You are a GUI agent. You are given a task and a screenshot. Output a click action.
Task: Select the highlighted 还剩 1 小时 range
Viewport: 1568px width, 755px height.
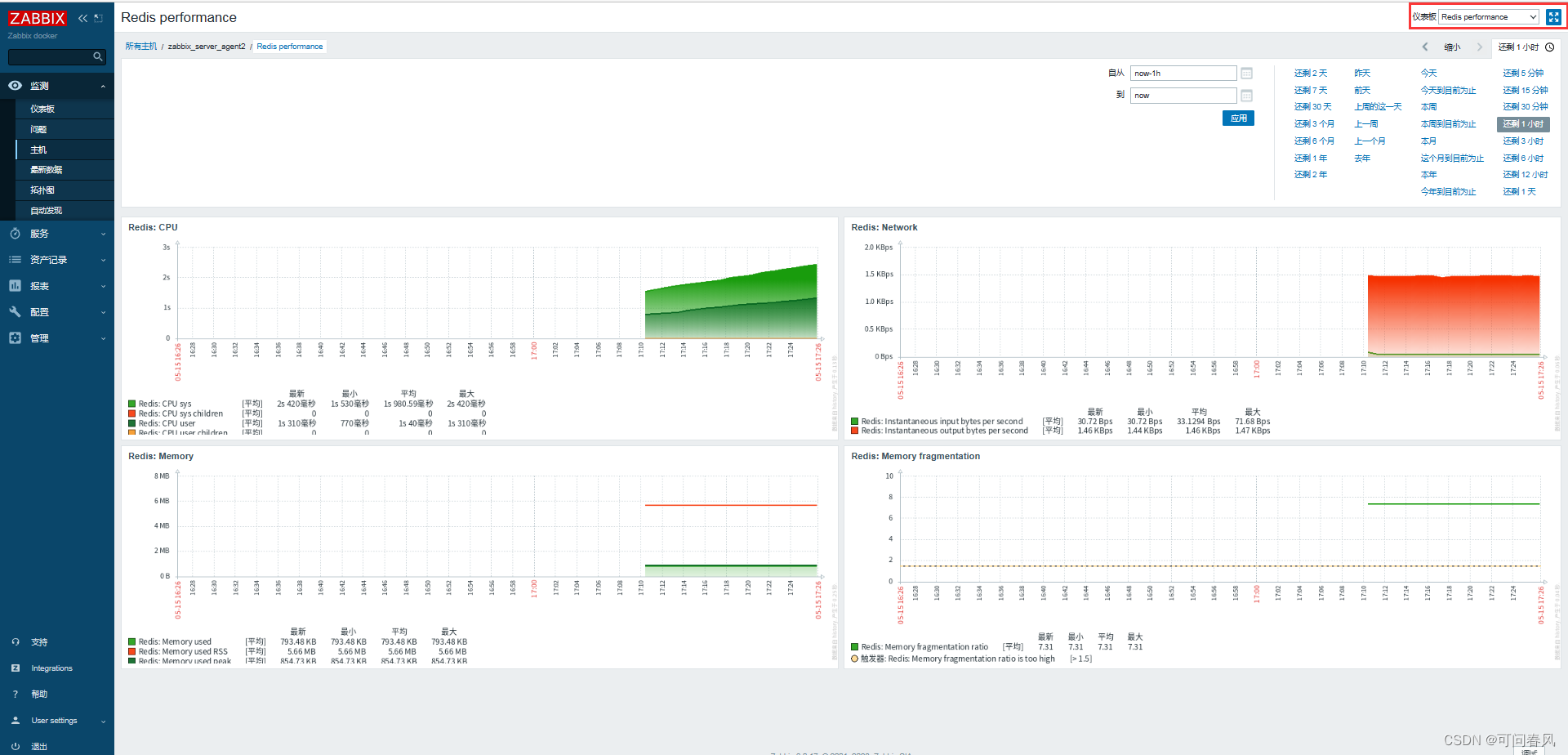point(1523,124)
